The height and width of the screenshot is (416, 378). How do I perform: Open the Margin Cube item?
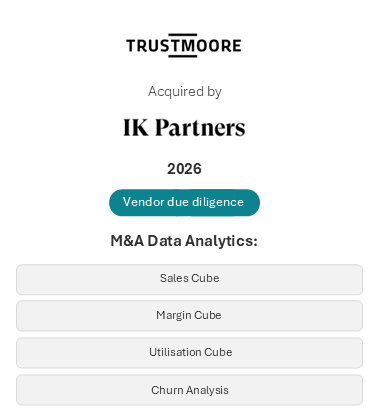click(189, 316)
